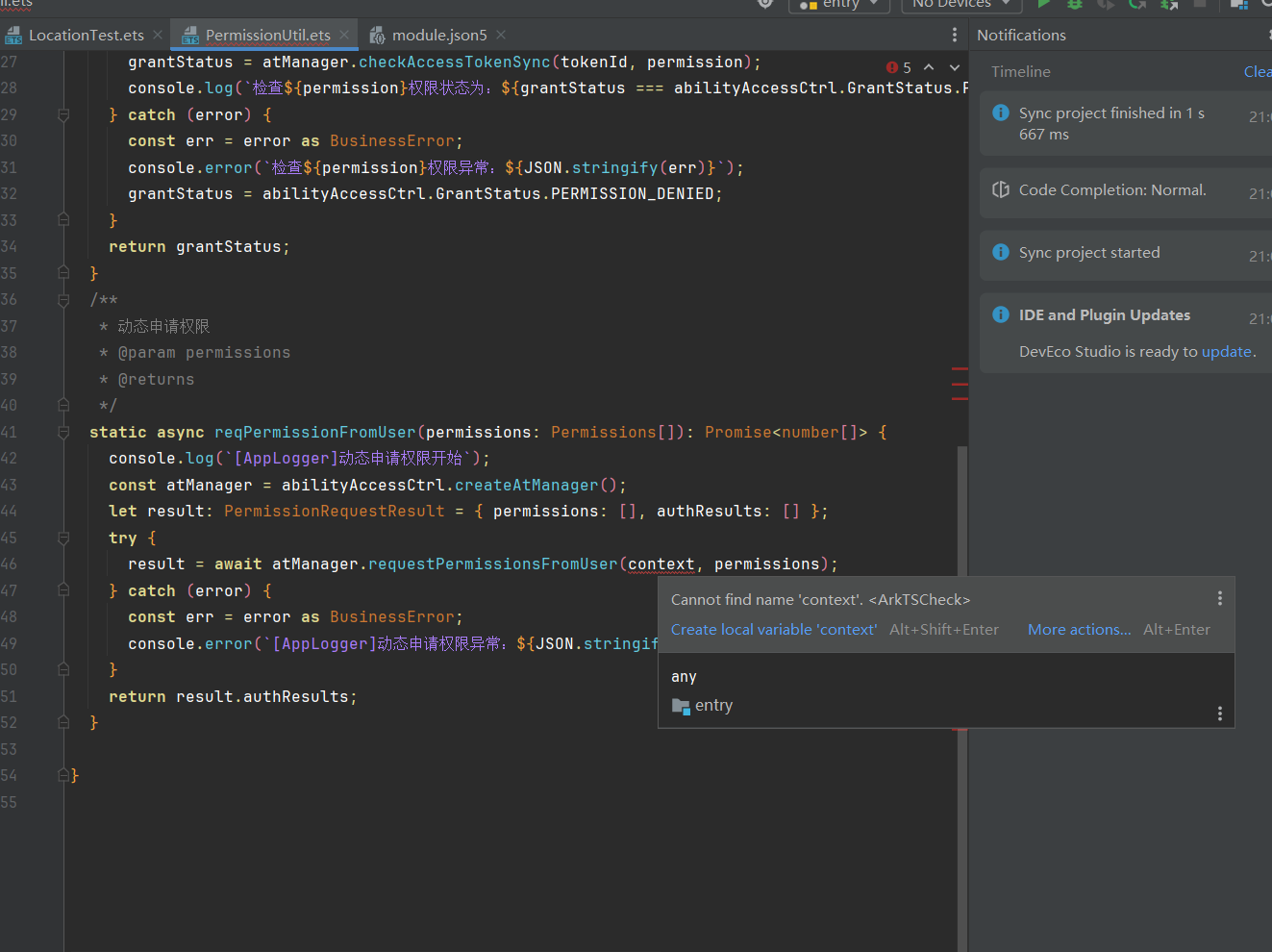Click 'reqPermissionFromUser' method name
Screen dimensions: 1272x952
click(x=315, y=433)
